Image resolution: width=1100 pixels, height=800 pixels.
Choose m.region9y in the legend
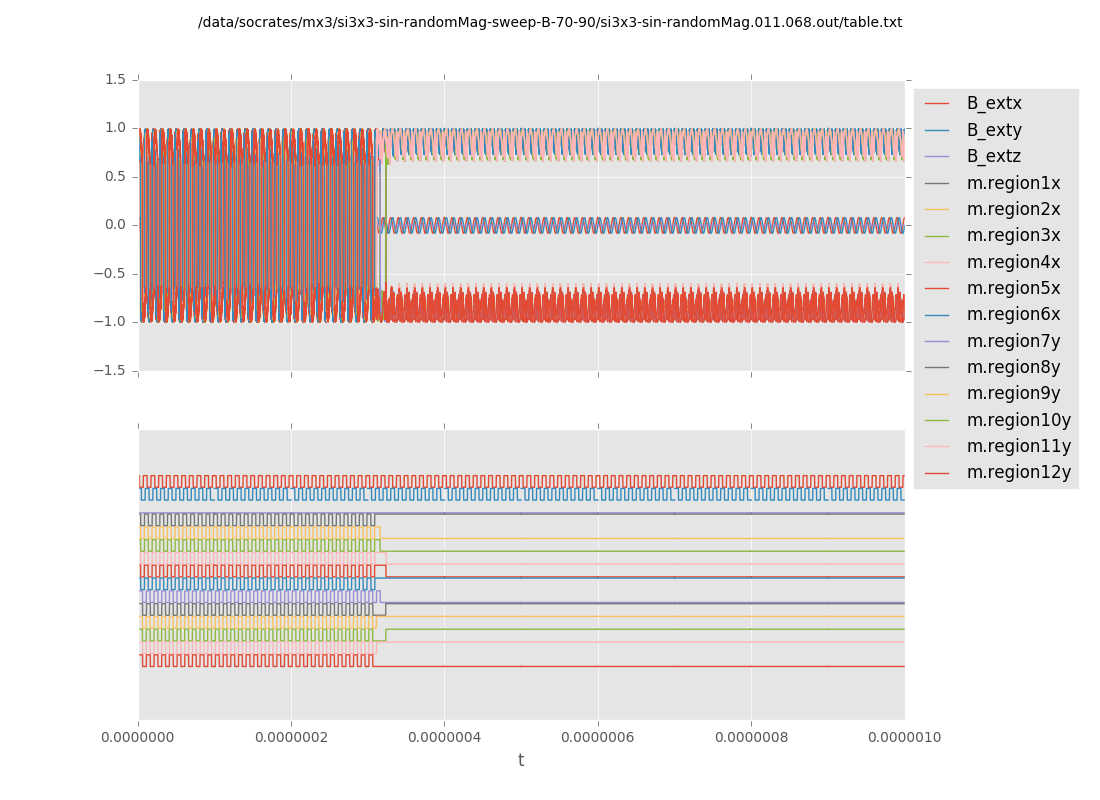tap(1013, 393)
